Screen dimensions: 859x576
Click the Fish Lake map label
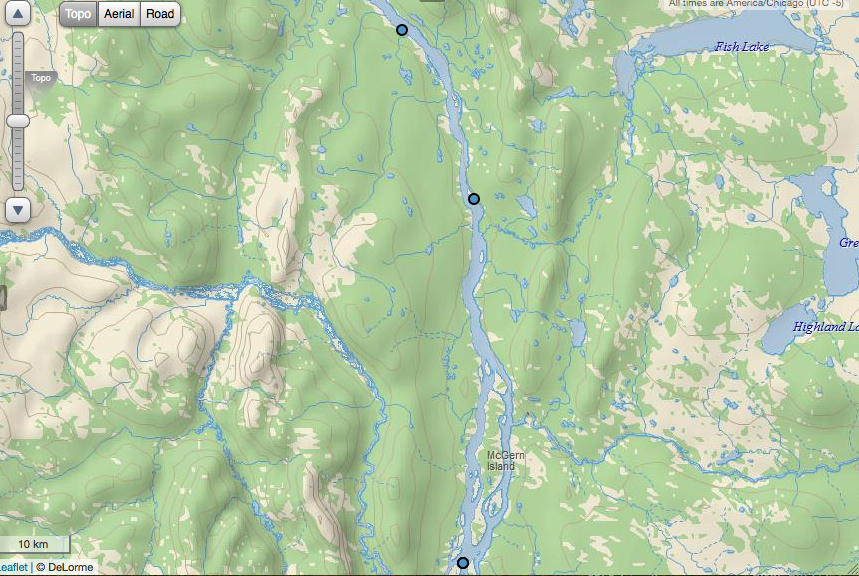click(742, 47)
